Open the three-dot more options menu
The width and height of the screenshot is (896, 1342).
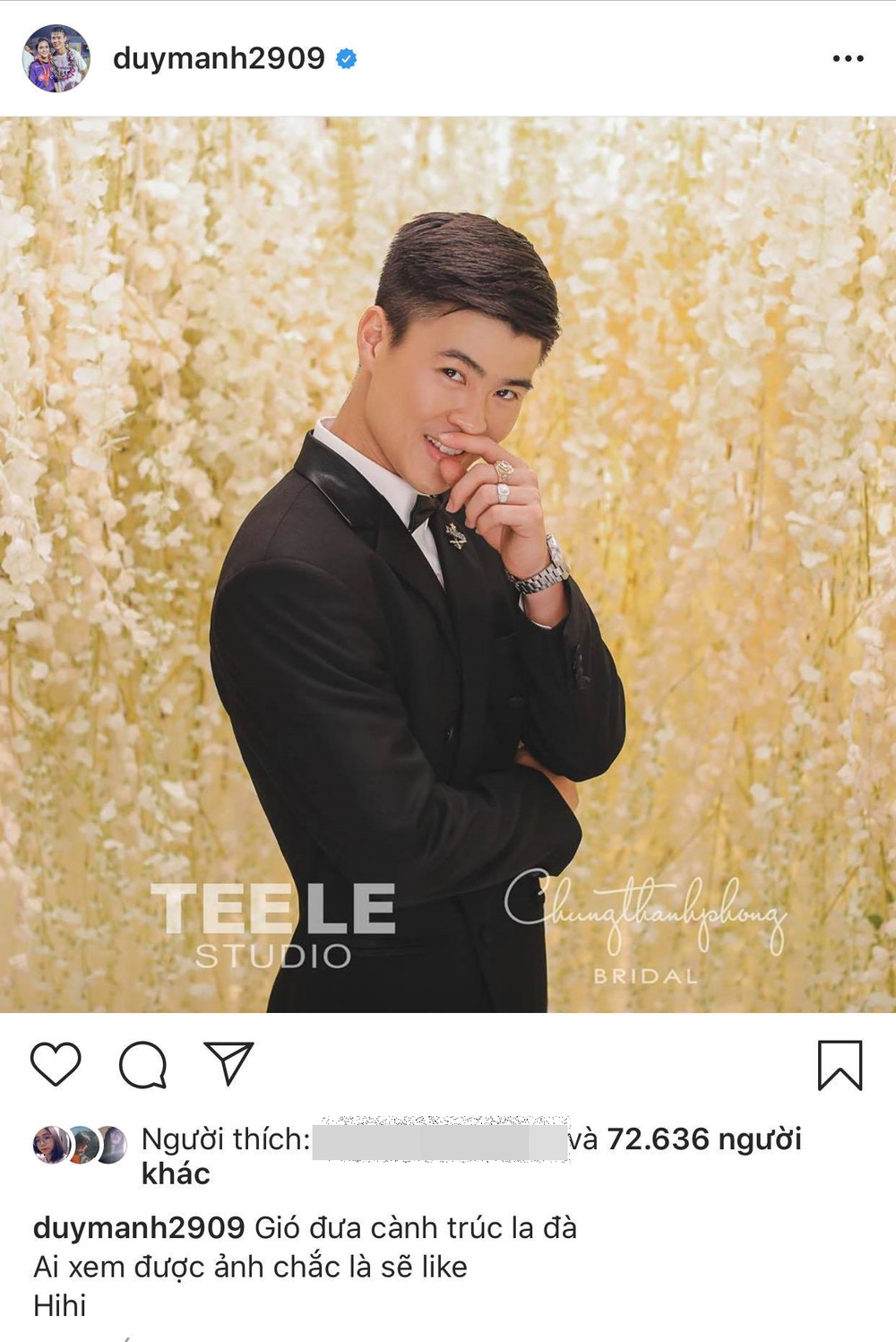tap(848, 58)
